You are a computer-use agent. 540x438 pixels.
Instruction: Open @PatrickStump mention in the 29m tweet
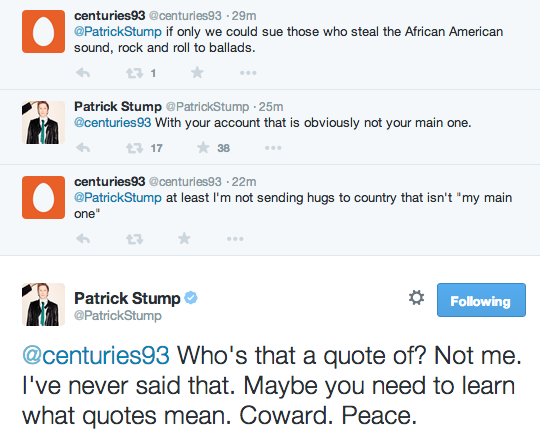tap(118, 32)
